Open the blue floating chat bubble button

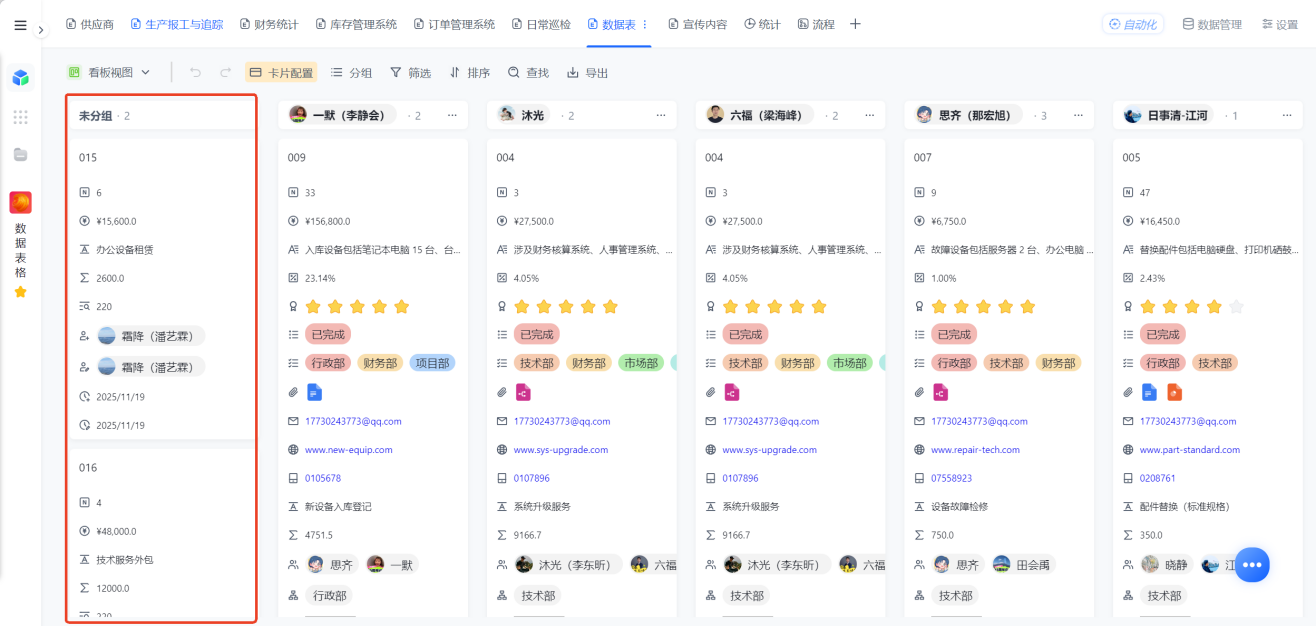[1252, 565]
